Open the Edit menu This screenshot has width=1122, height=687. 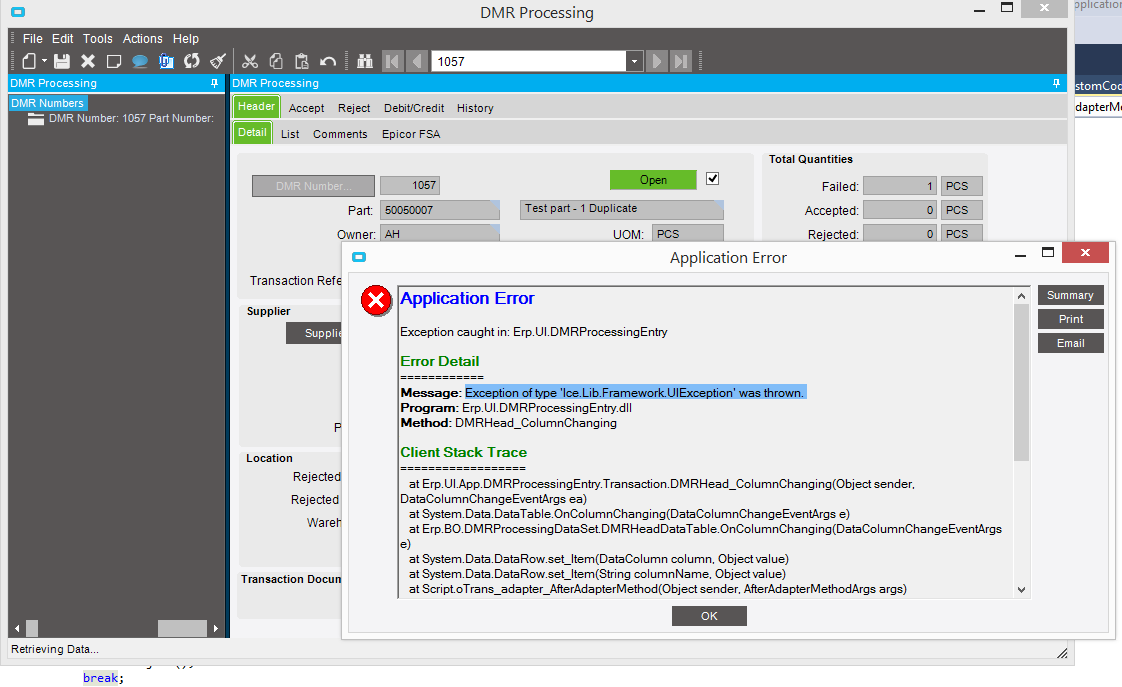click(62, 39)
